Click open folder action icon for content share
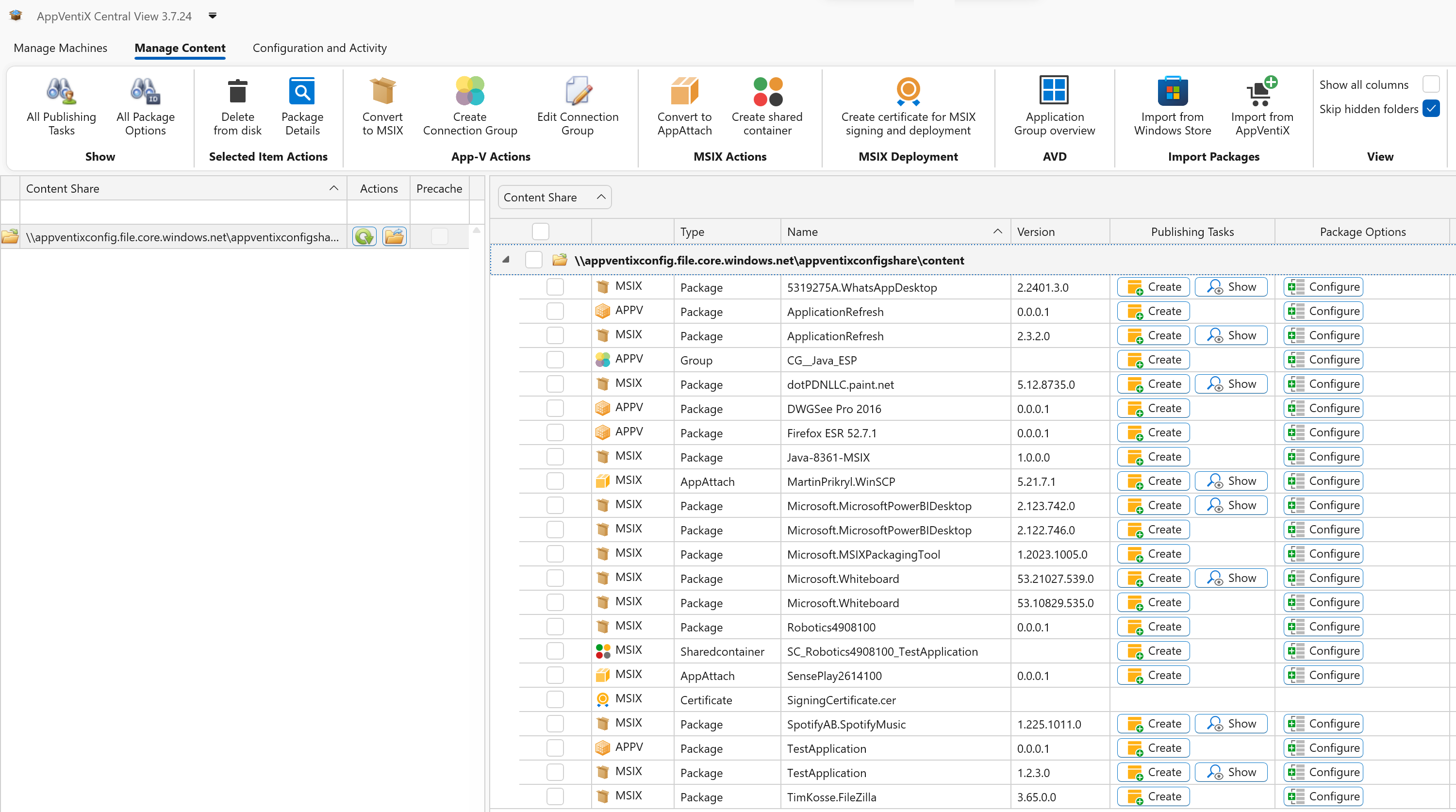The image size is (1456, 812). click(x=395, y=236)
